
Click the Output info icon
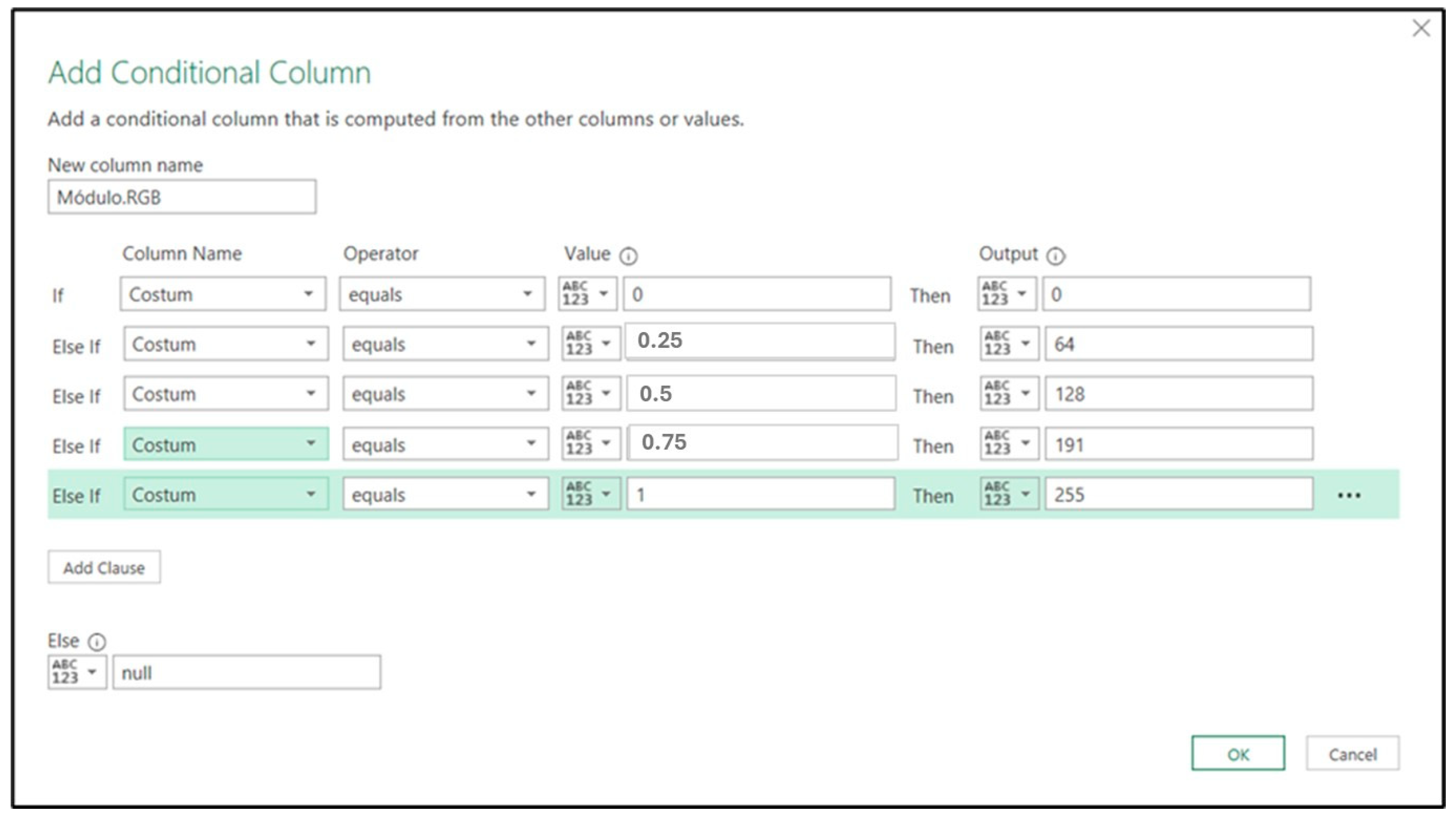(1055, 256)
